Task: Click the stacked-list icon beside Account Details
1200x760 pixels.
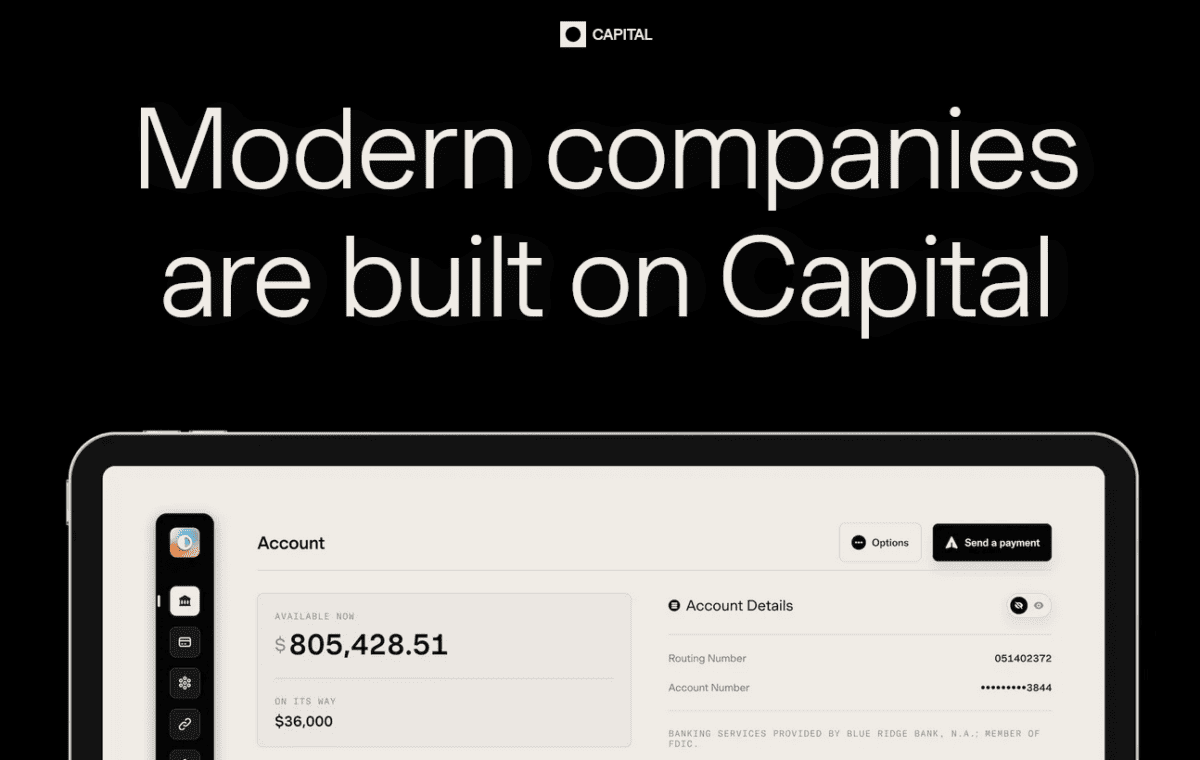Action: click(676, 605)
